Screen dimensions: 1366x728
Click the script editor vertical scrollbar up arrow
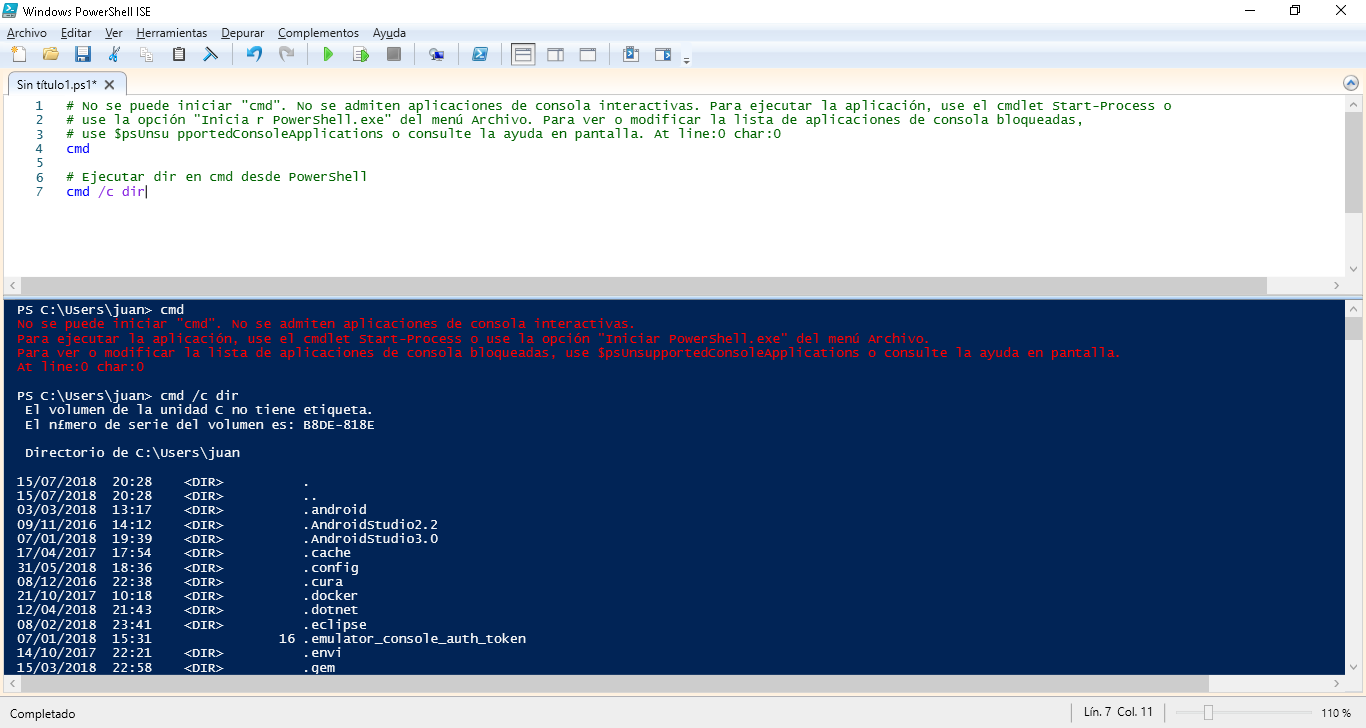1353,105
